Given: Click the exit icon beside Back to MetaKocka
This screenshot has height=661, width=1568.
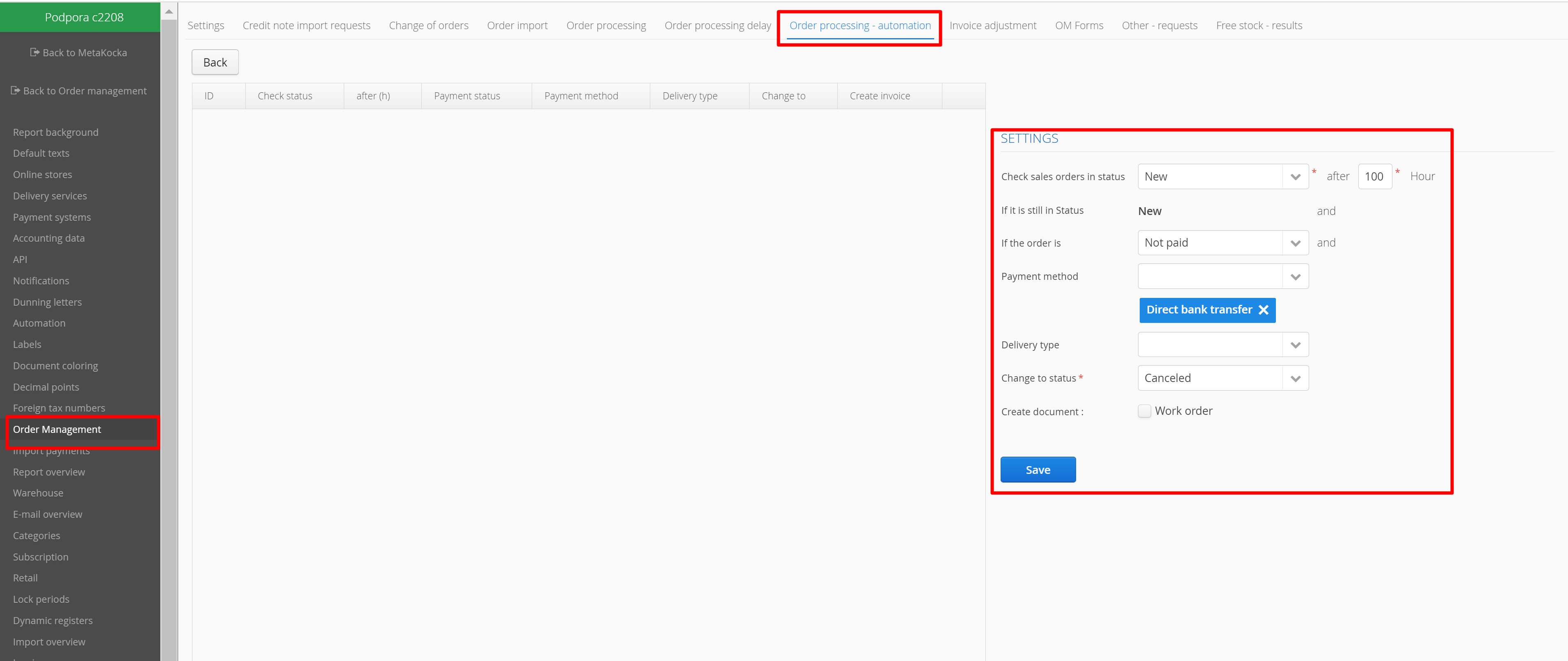Looking at the screenshot, I should (35, 53).
